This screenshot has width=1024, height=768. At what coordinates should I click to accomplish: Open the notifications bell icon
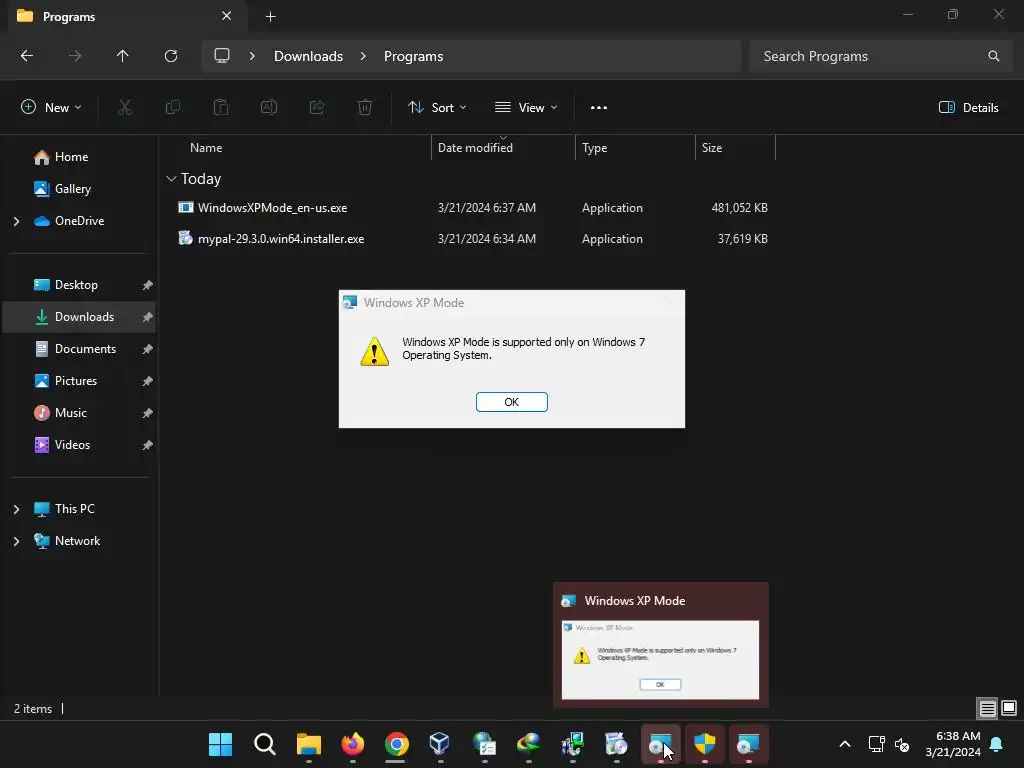pos(997,744)
